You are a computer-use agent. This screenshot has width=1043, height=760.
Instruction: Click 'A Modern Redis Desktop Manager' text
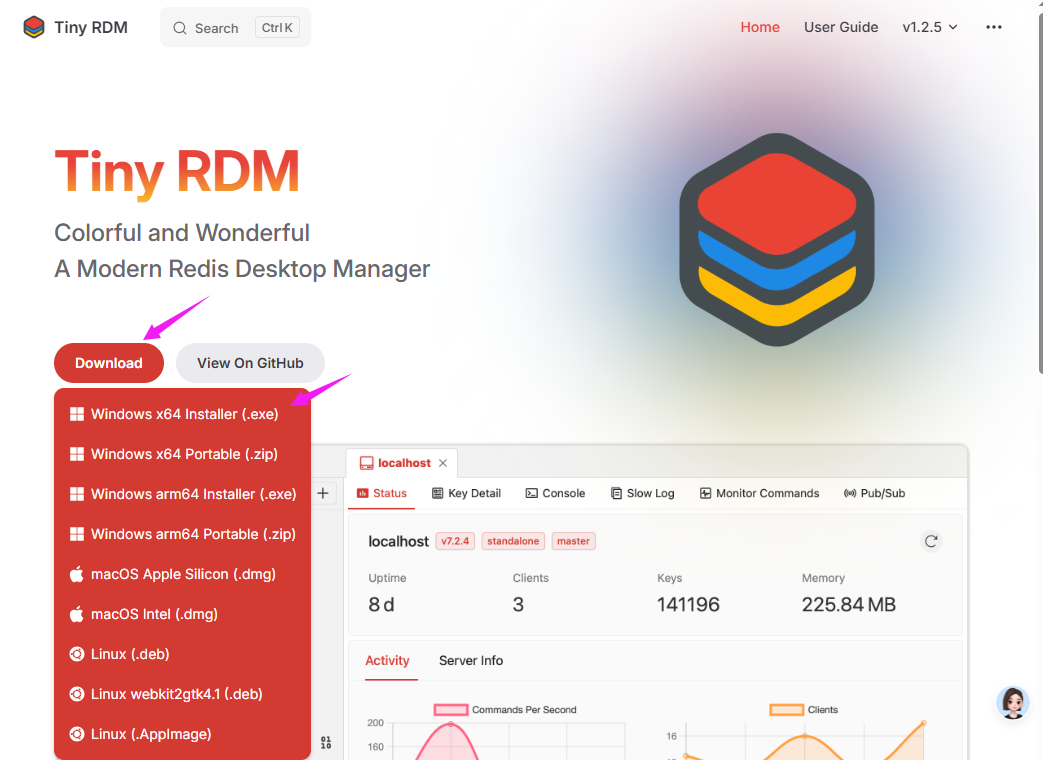(x=242, y=269)
